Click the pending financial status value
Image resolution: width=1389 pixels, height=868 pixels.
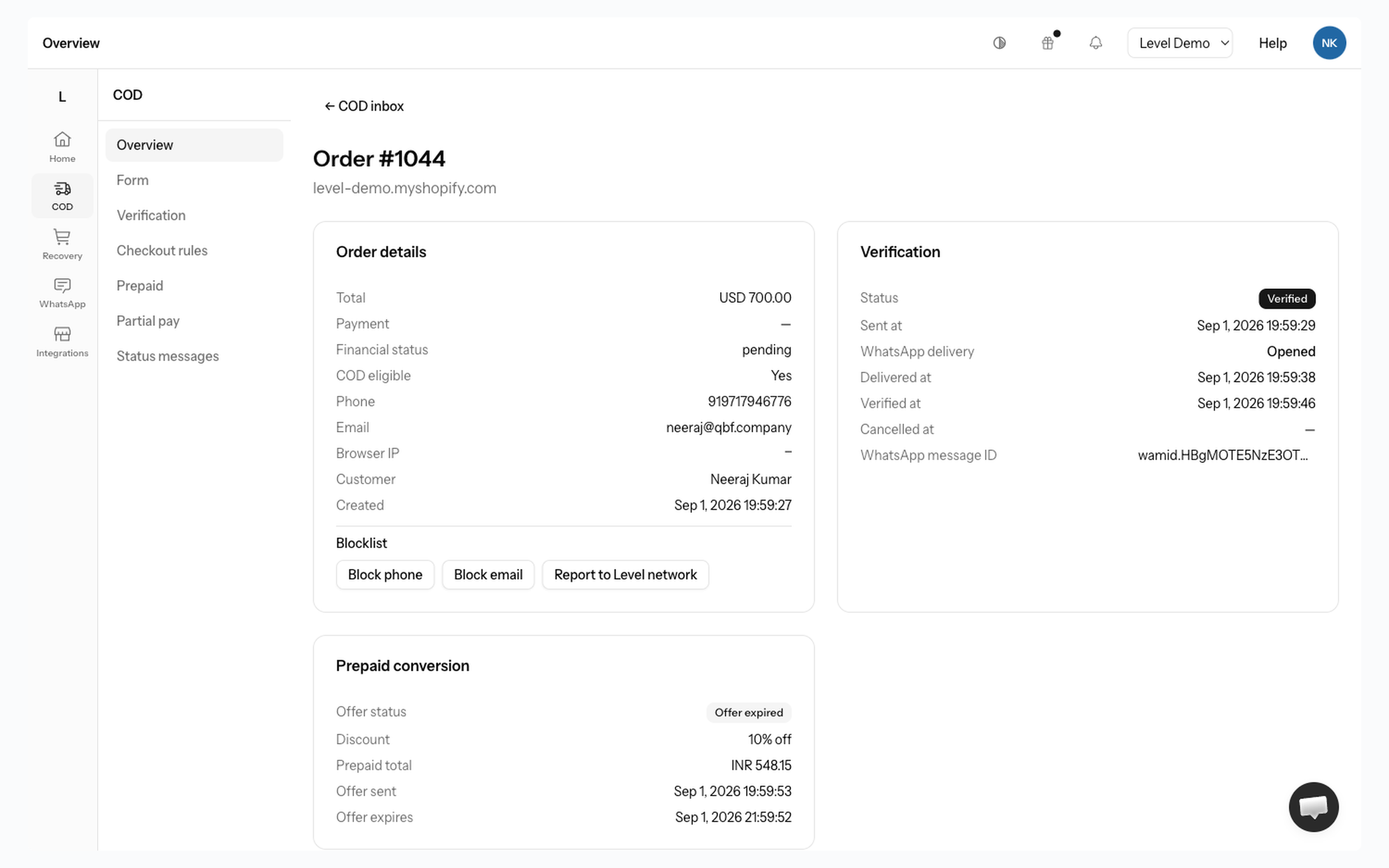pyautogui.click(x=766, y=350)
